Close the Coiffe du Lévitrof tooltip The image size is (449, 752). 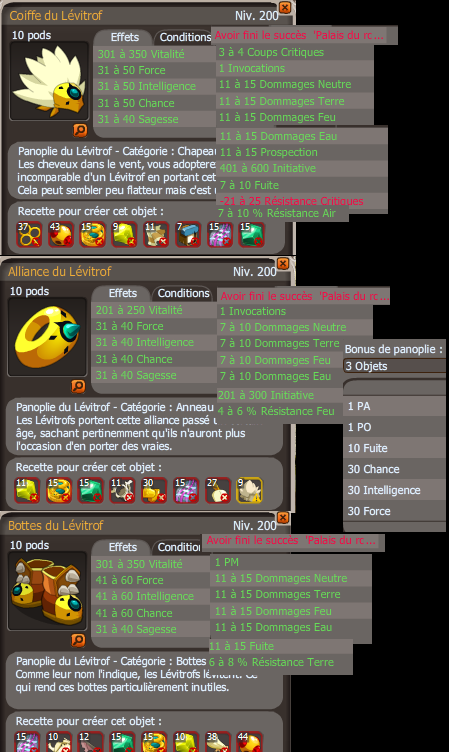pyautogui.click(x=285, y=7)
